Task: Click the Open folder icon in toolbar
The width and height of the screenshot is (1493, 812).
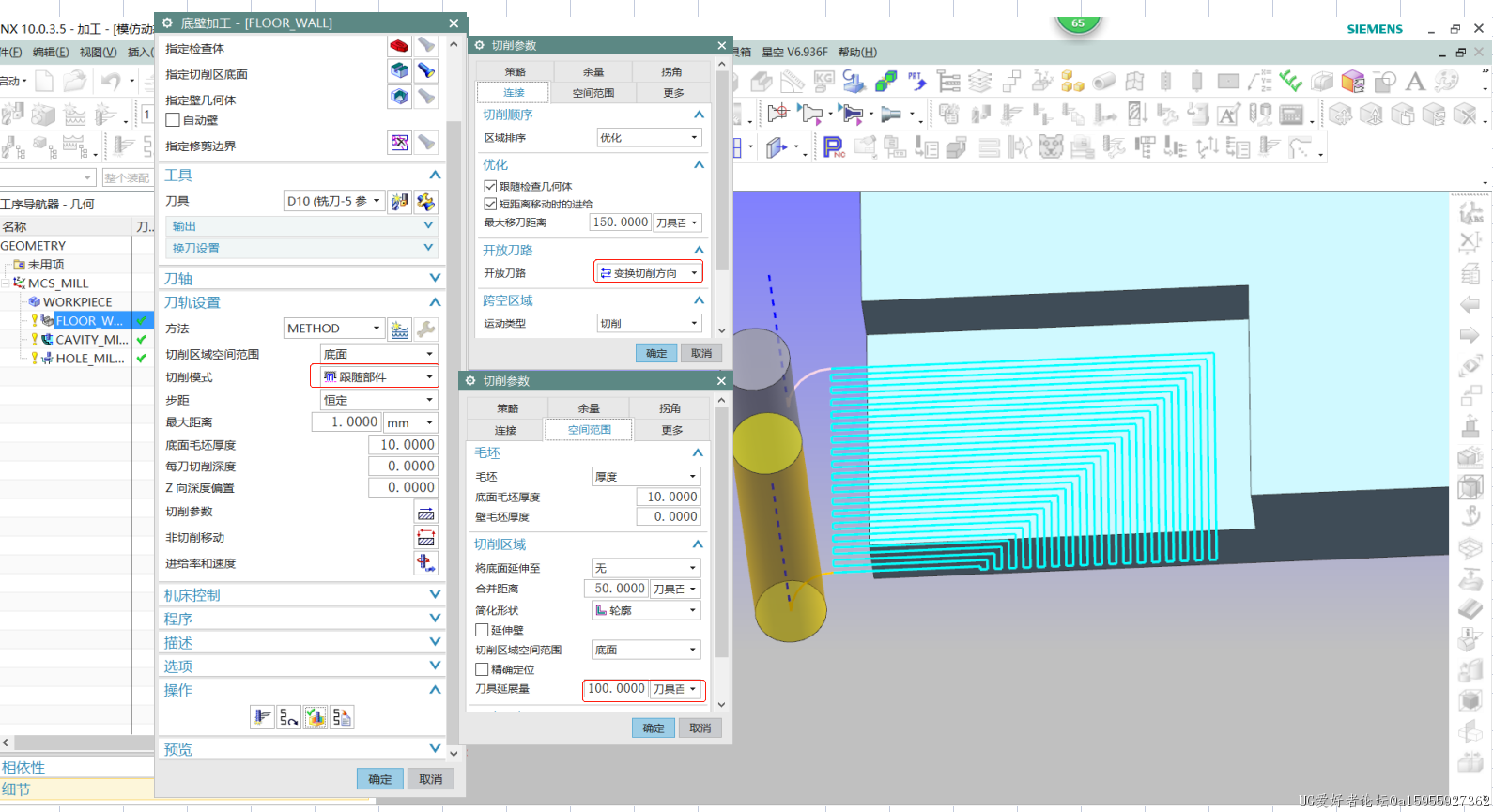Action: point(75,82)
